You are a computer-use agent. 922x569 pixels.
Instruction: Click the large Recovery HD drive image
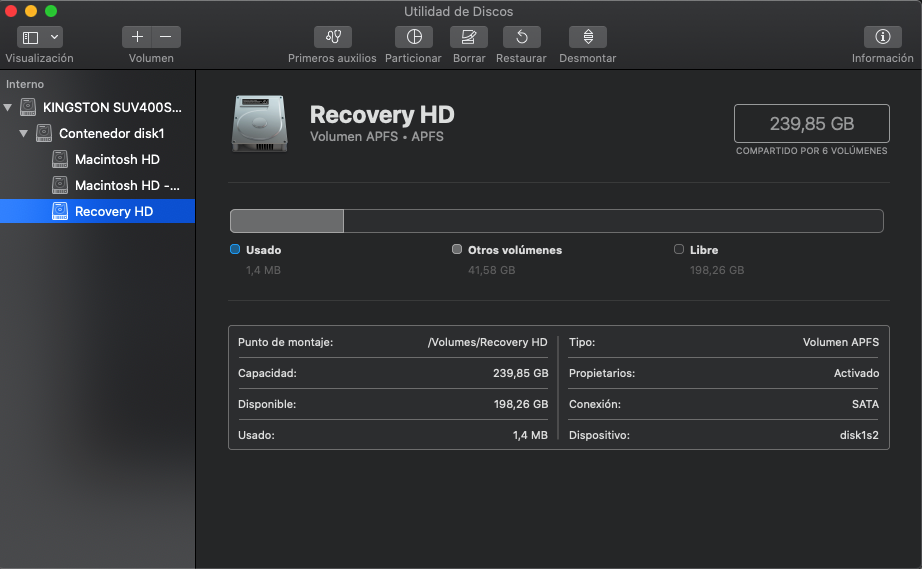coord(259,124)
